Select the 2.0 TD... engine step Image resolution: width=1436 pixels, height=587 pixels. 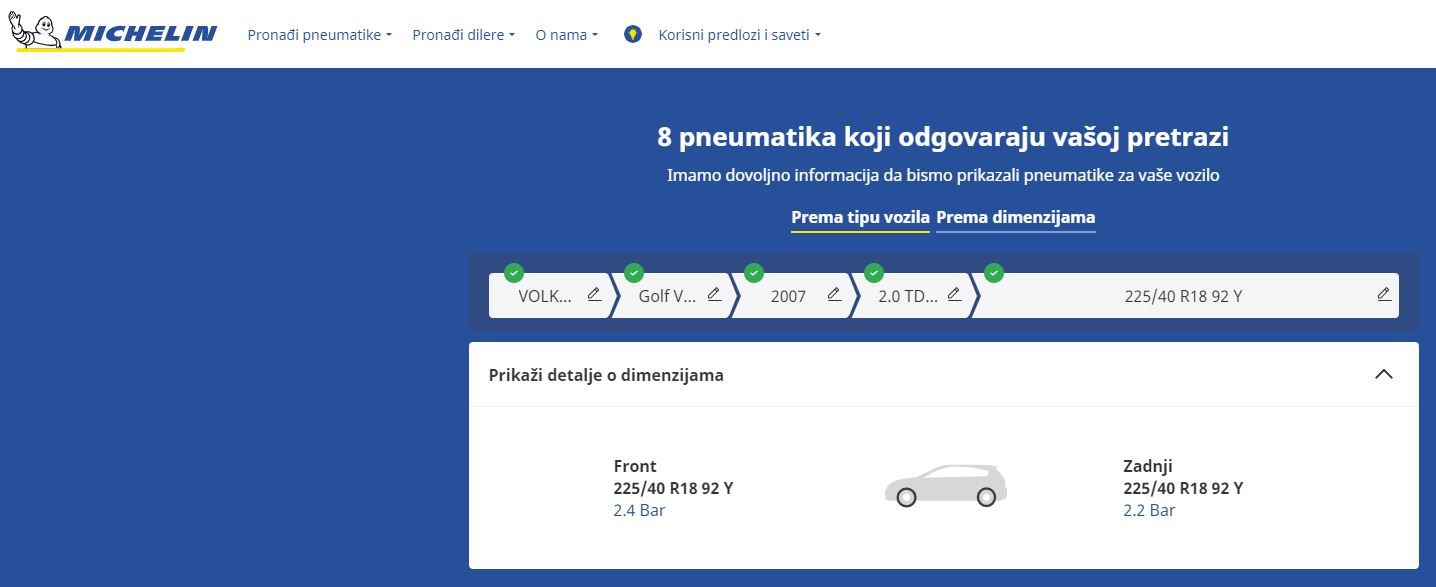point(910,296)
